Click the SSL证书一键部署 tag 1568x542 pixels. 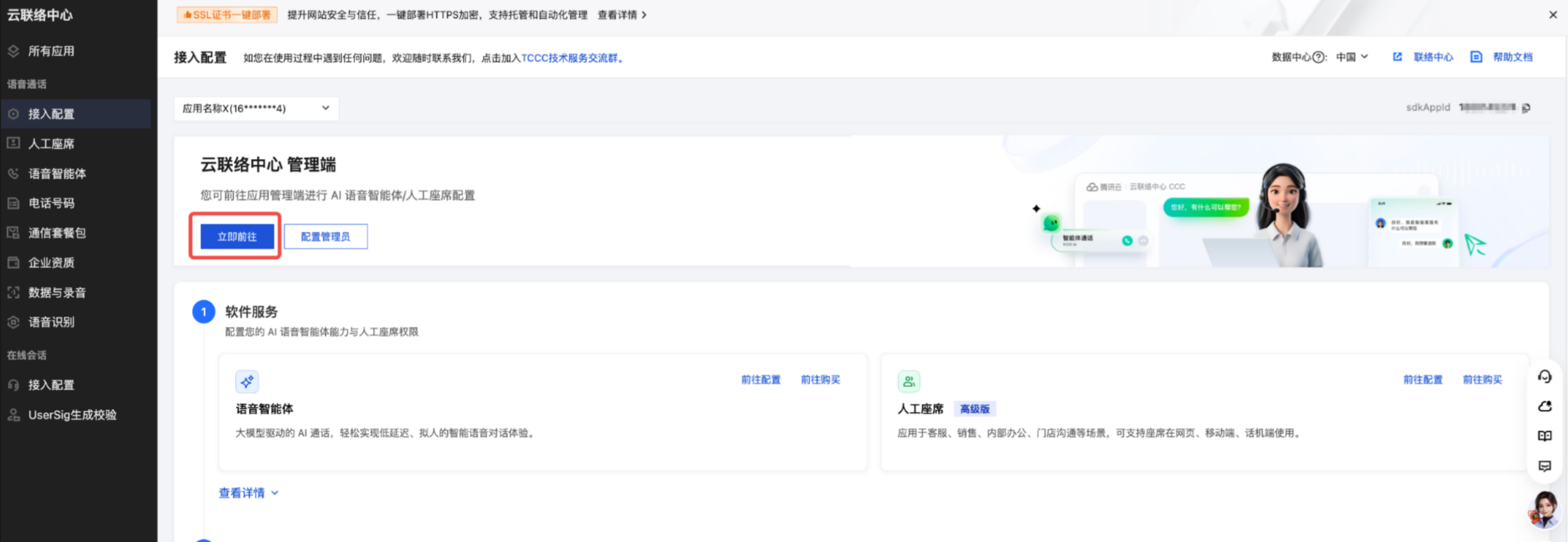227,15
